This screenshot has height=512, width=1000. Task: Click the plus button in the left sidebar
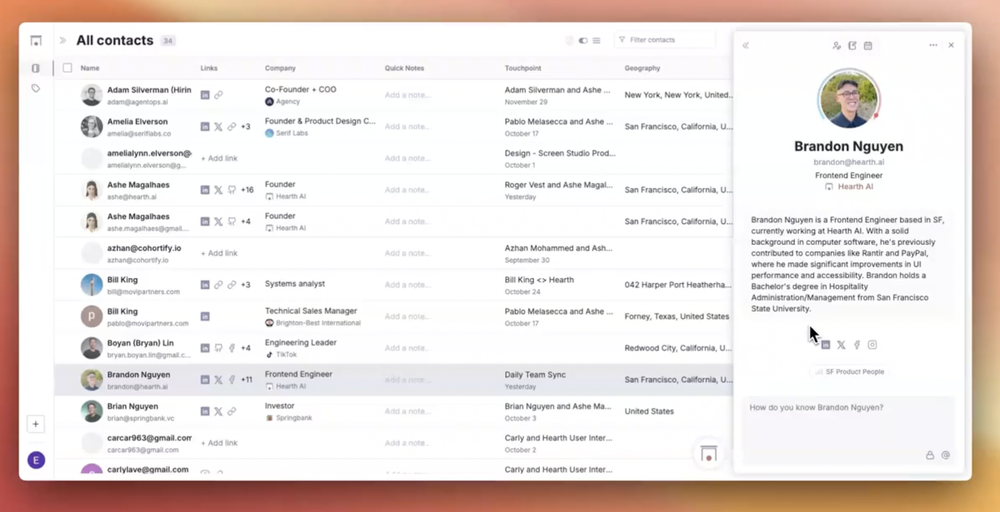[36, 424]
